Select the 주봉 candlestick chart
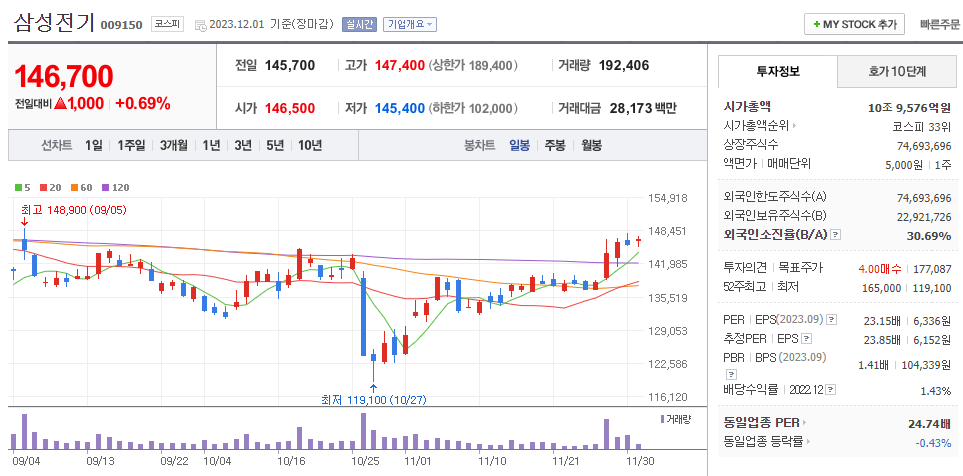This screenshot has width=963, height=476. coord(555,146)
